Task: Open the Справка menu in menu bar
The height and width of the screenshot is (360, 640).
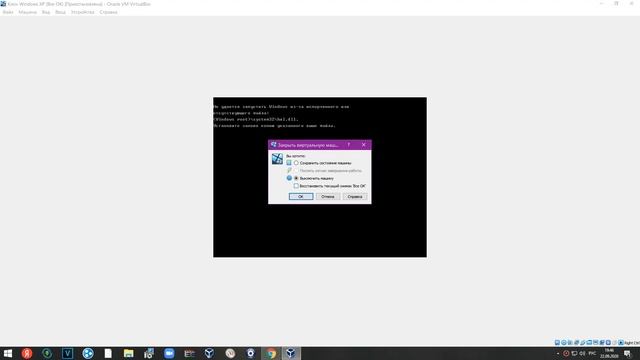Action: pos(108,12)
